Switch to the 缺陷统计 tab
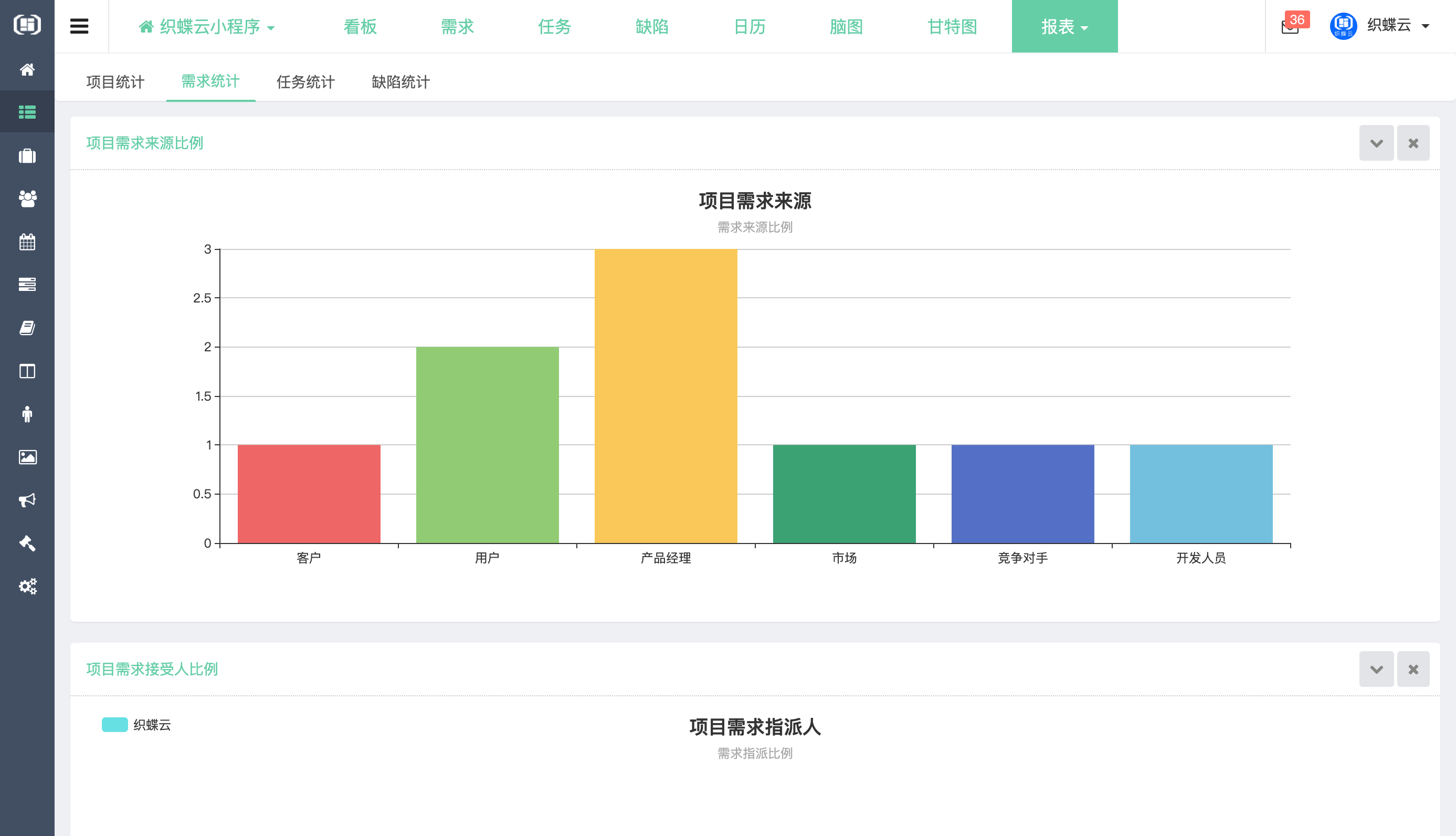 (400, 82)
